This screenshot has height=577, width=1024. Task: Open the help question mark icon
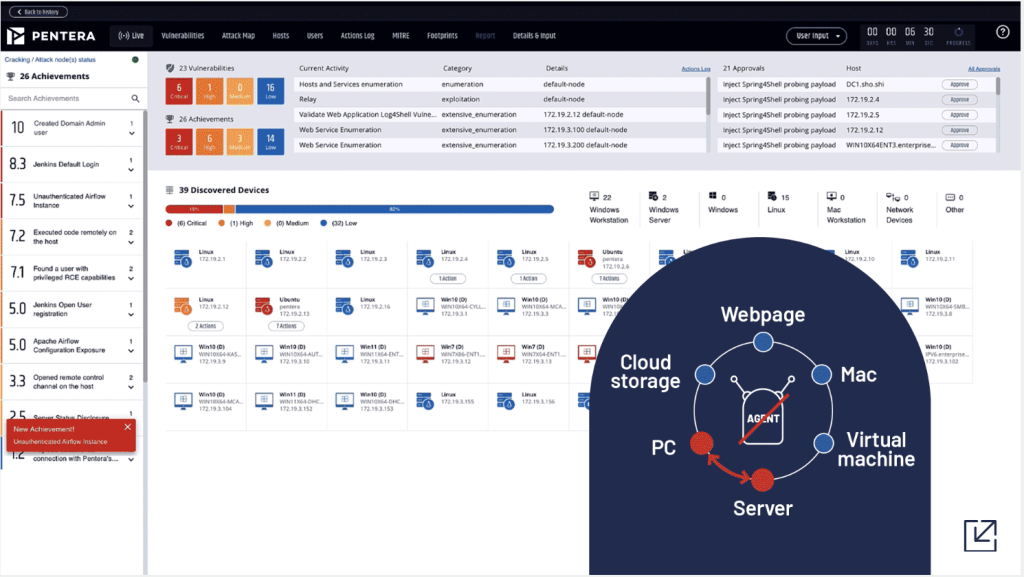1002,32
